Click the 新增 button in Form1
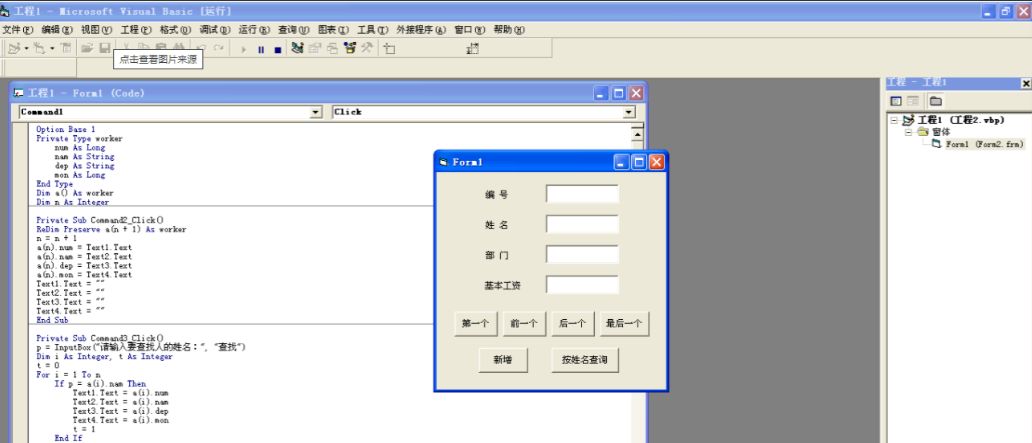The width and height of the screenshot is (1032, 443). (503, 360)
